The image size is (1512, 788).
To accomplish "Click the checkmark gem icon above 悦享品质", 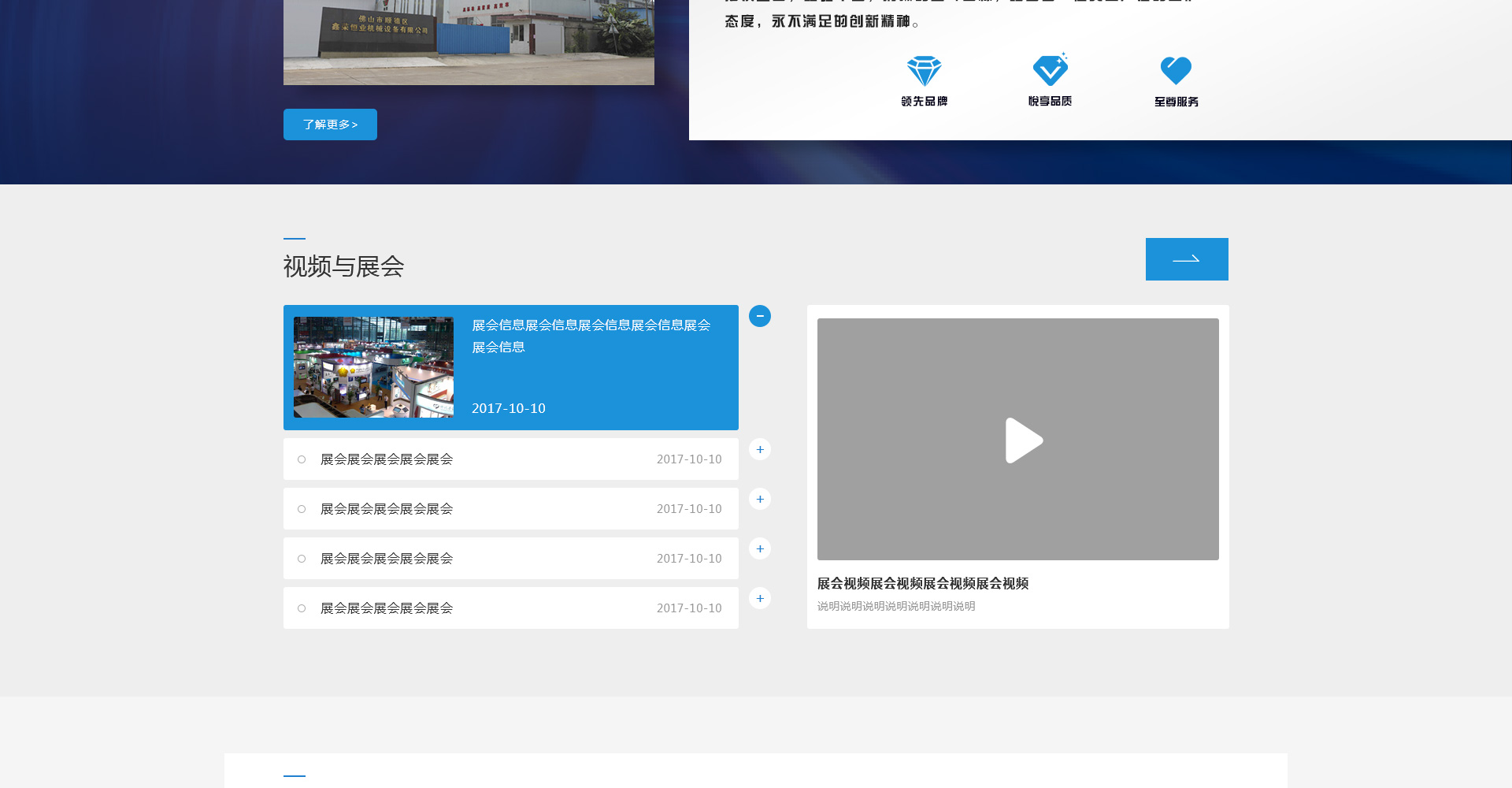I will (1050, 70).
